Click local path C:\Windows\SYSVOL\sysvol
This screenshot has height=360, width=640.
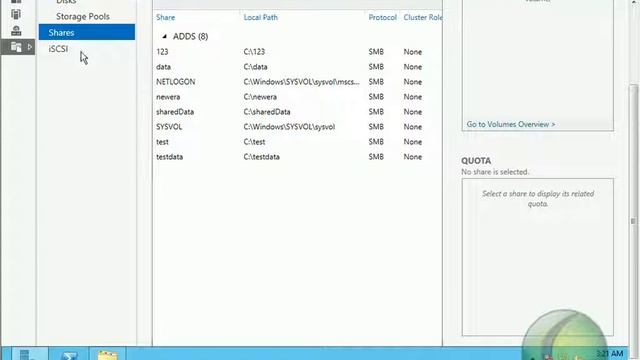[289, 127]
